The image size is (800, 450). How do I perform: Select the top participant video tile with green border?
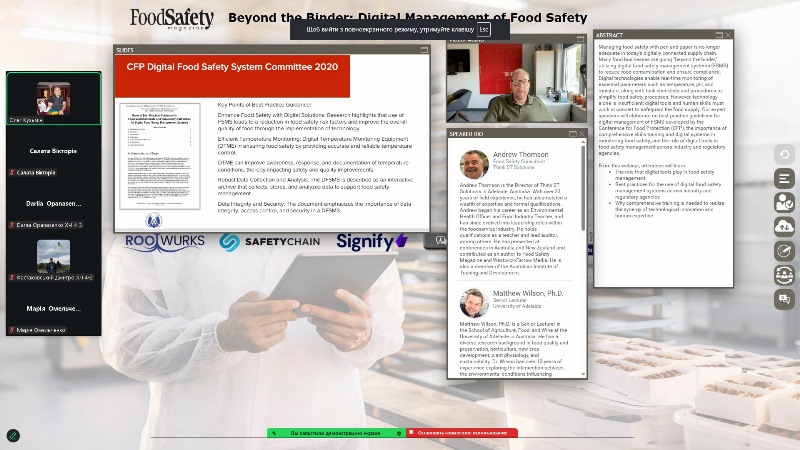point(54,98)
